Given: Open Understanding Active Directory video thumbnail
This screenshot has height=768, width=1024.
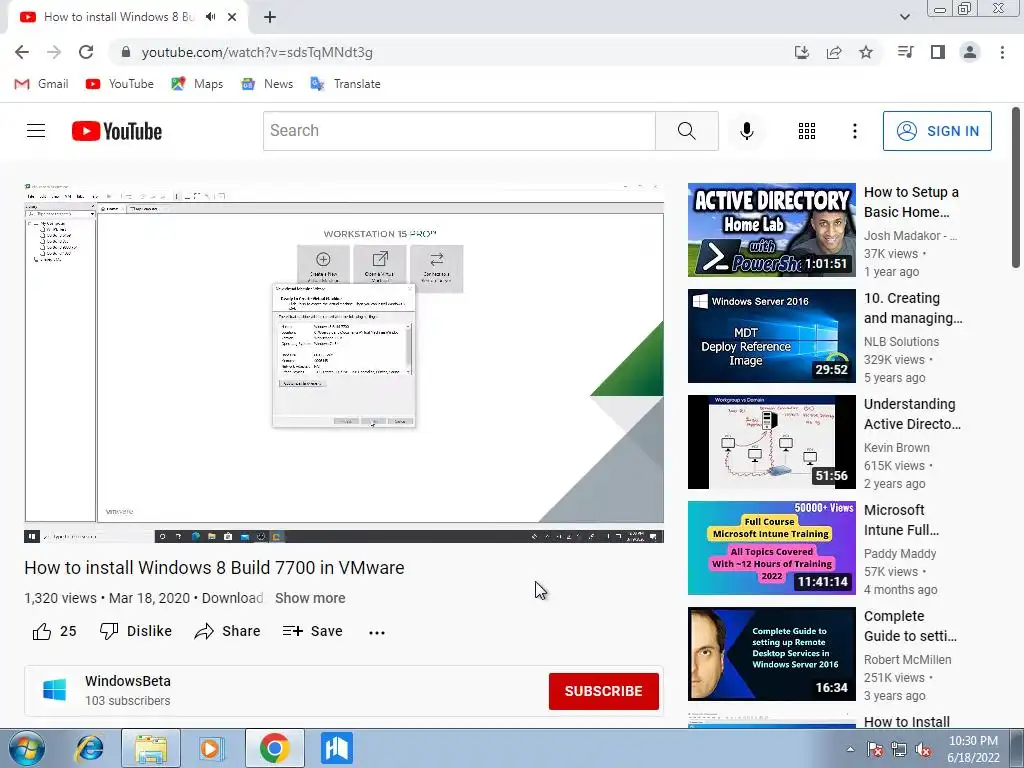Looking at the screenshot, I should (x=771, y=442).
